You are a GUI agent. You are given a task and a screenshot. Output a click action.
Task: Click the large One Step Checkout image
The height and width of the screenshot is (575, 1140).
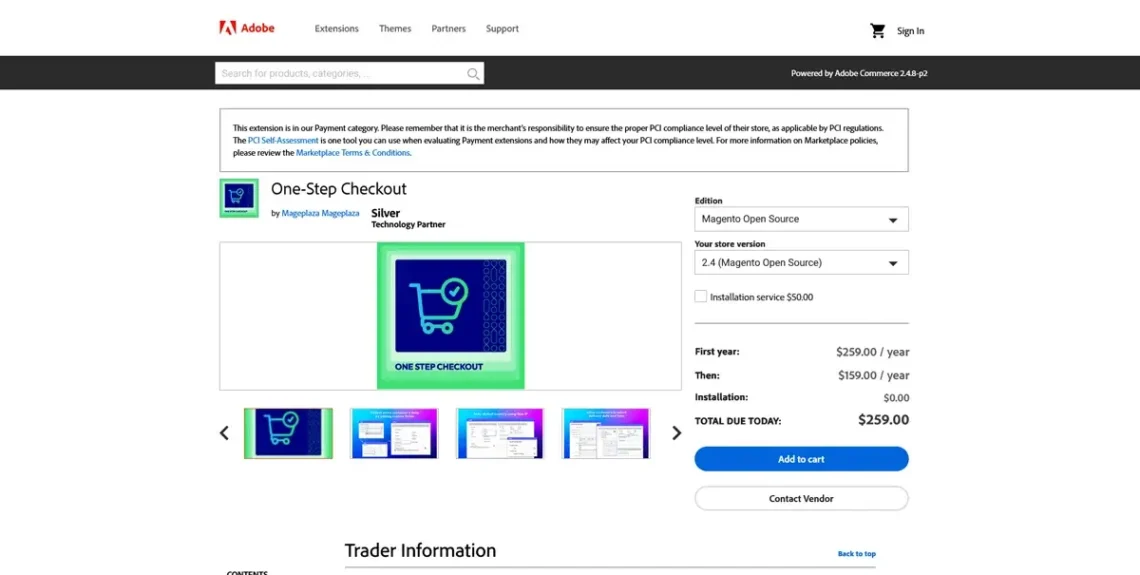pyautogui.click(x=451, y=316)
